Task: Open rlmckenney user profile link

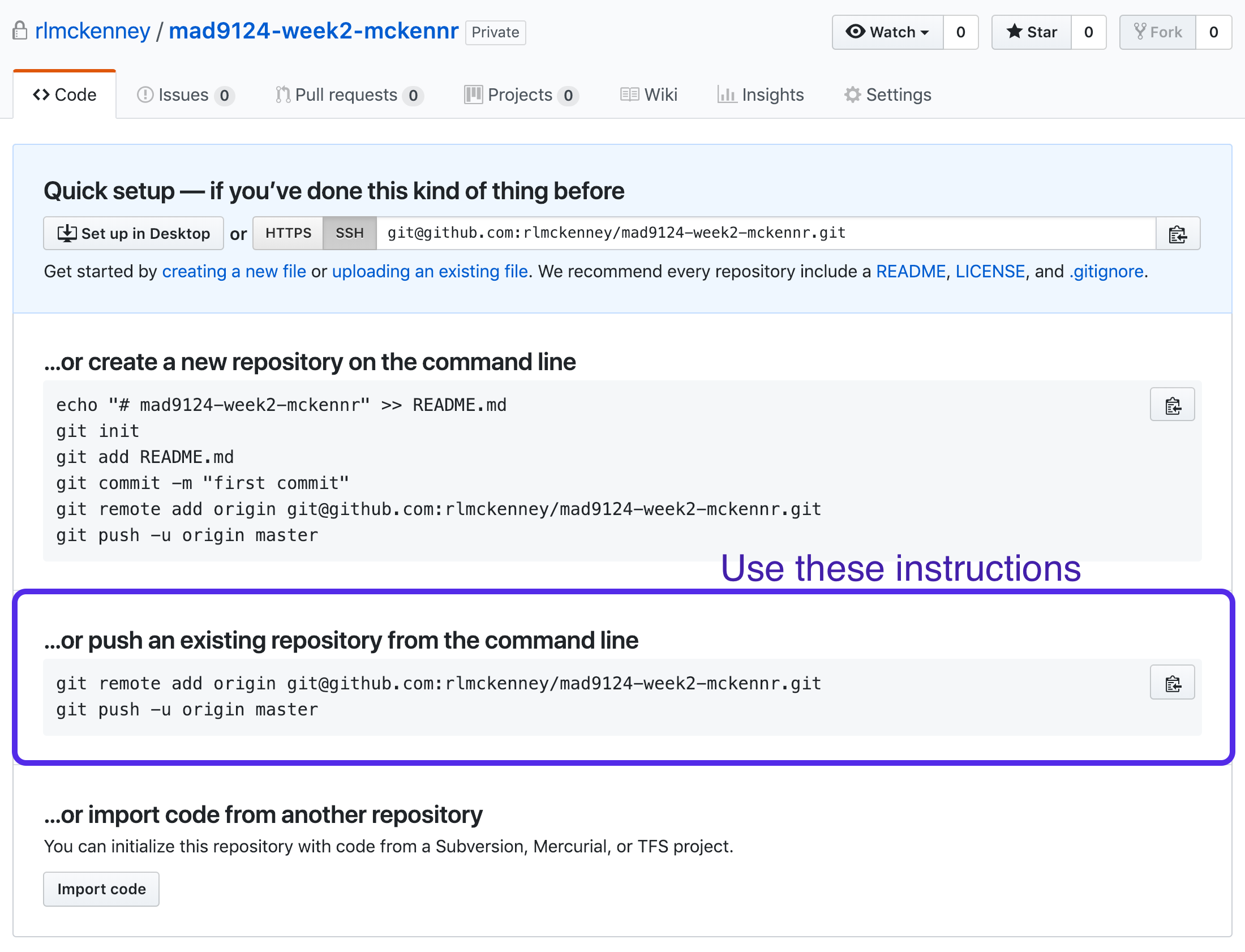Action: 93,31
